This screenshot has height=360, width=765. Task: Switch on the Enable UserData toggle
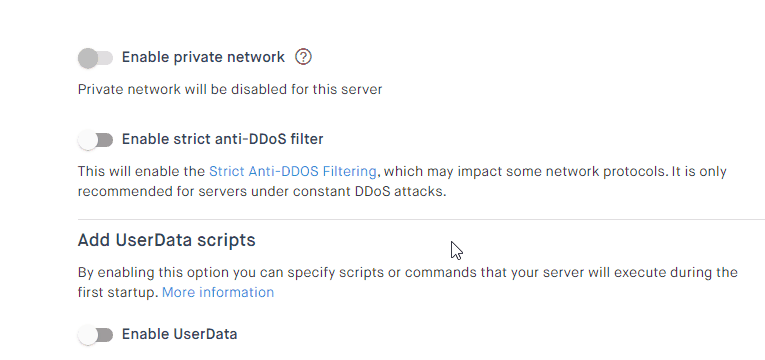coord(96,335)
